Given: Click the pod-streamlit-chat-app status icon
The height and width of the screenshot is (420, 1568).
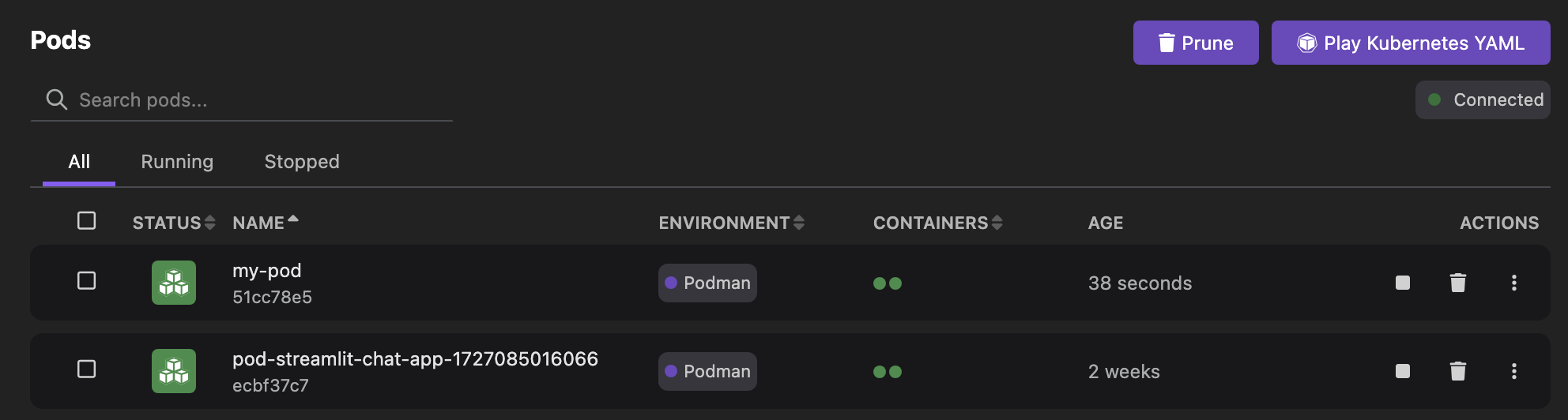Looking at the screenshot, I should (x=174, y=371).
